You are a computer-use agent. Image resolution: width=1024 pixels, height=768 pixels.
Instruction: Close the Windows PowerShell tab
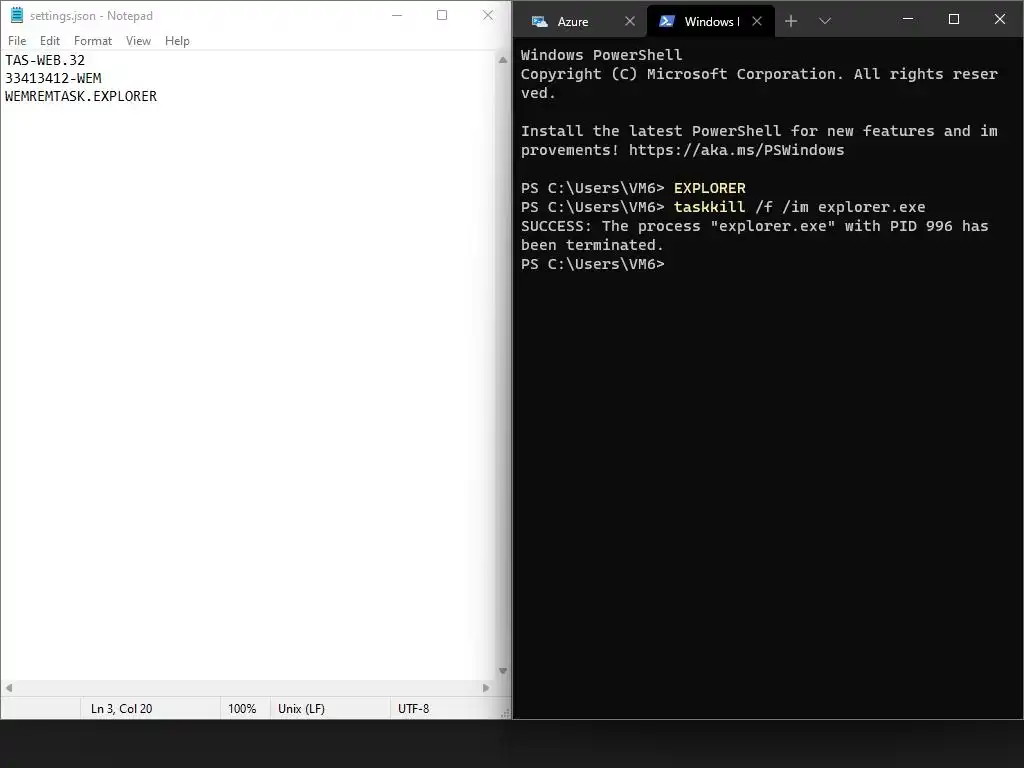point(757,22)
